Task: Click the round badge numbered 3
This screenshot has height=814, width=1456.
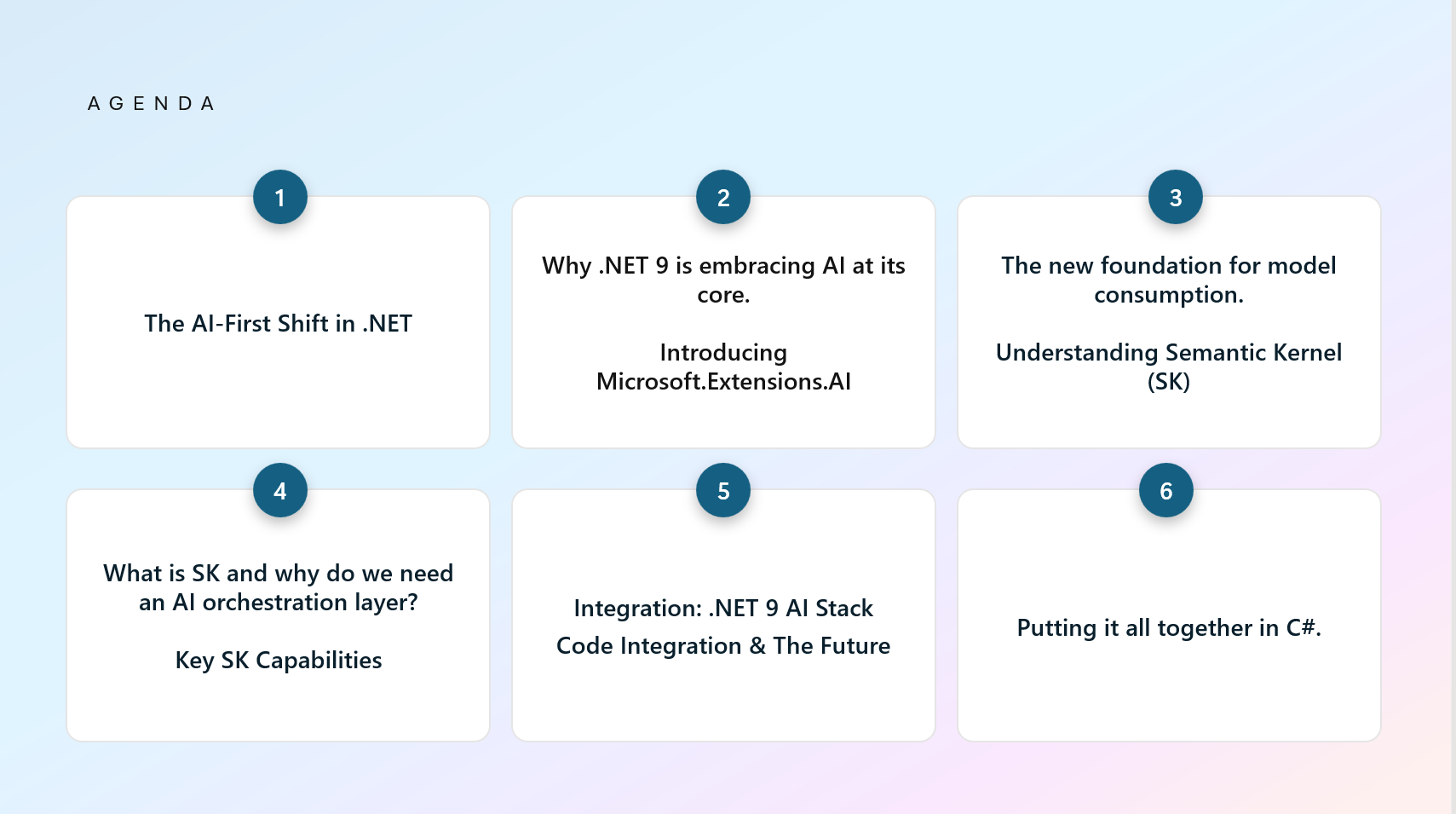Action: pyautogui.click(x=1175, y=198)
